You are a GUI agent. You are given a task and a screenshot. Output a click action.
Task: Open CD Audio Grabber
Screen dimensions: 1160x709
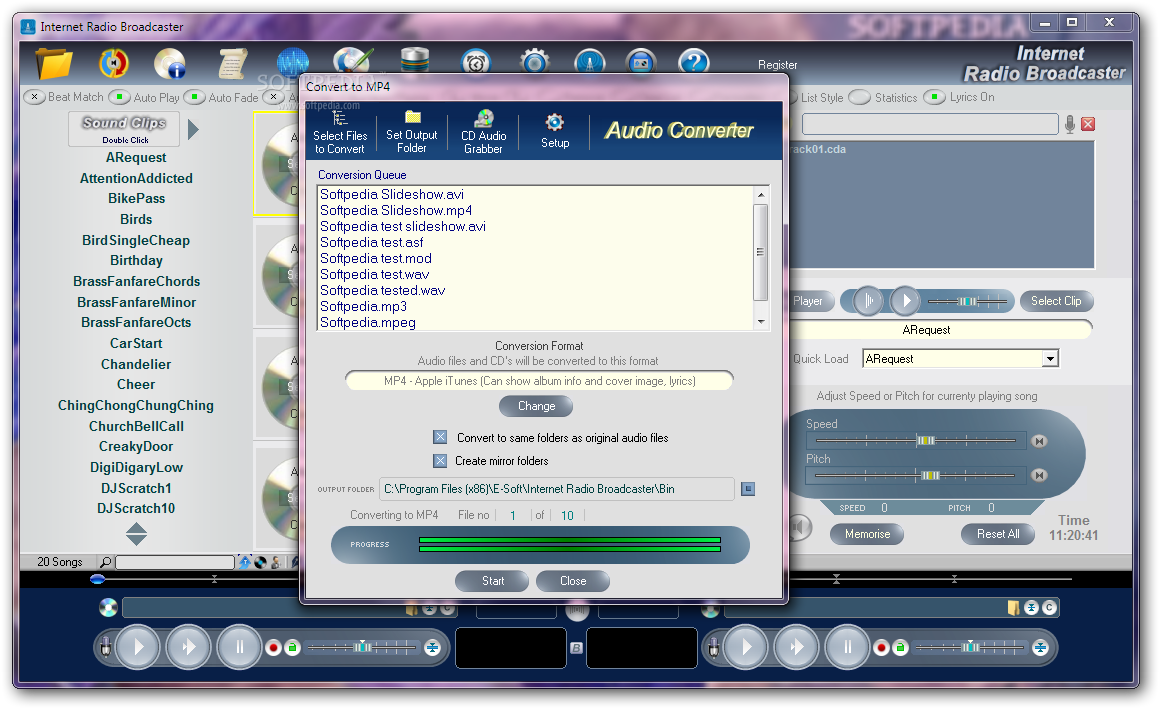coord(483,133)
